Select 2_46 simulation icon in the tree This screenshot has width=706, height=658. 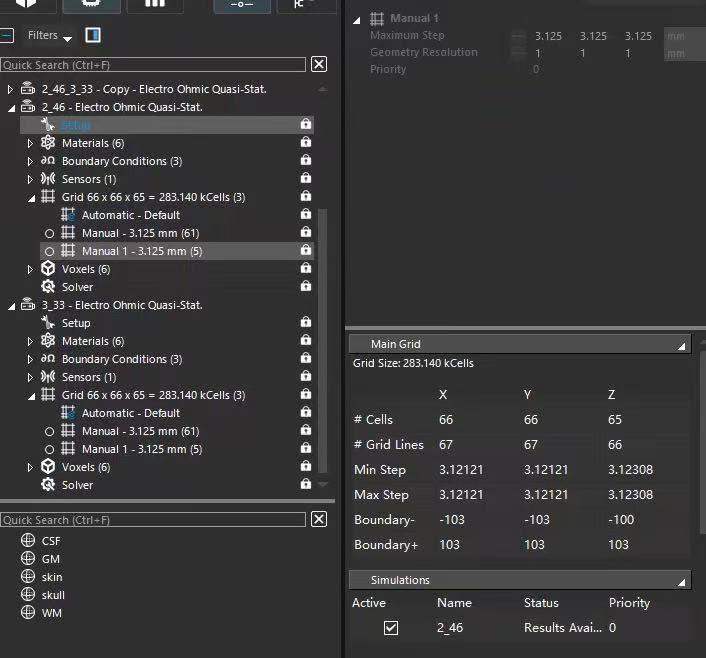click(28, 107)
